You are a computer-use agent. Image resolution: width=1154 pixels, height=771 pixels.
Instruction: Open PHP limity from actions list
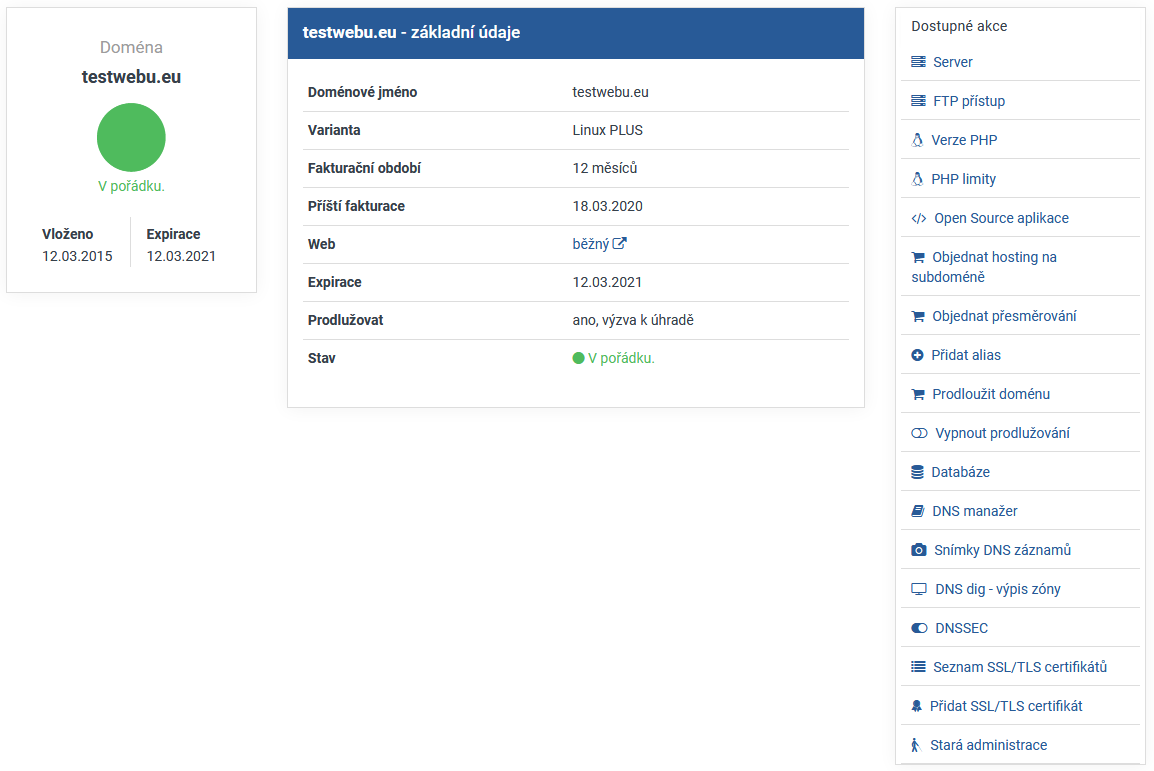click(963, 179)
